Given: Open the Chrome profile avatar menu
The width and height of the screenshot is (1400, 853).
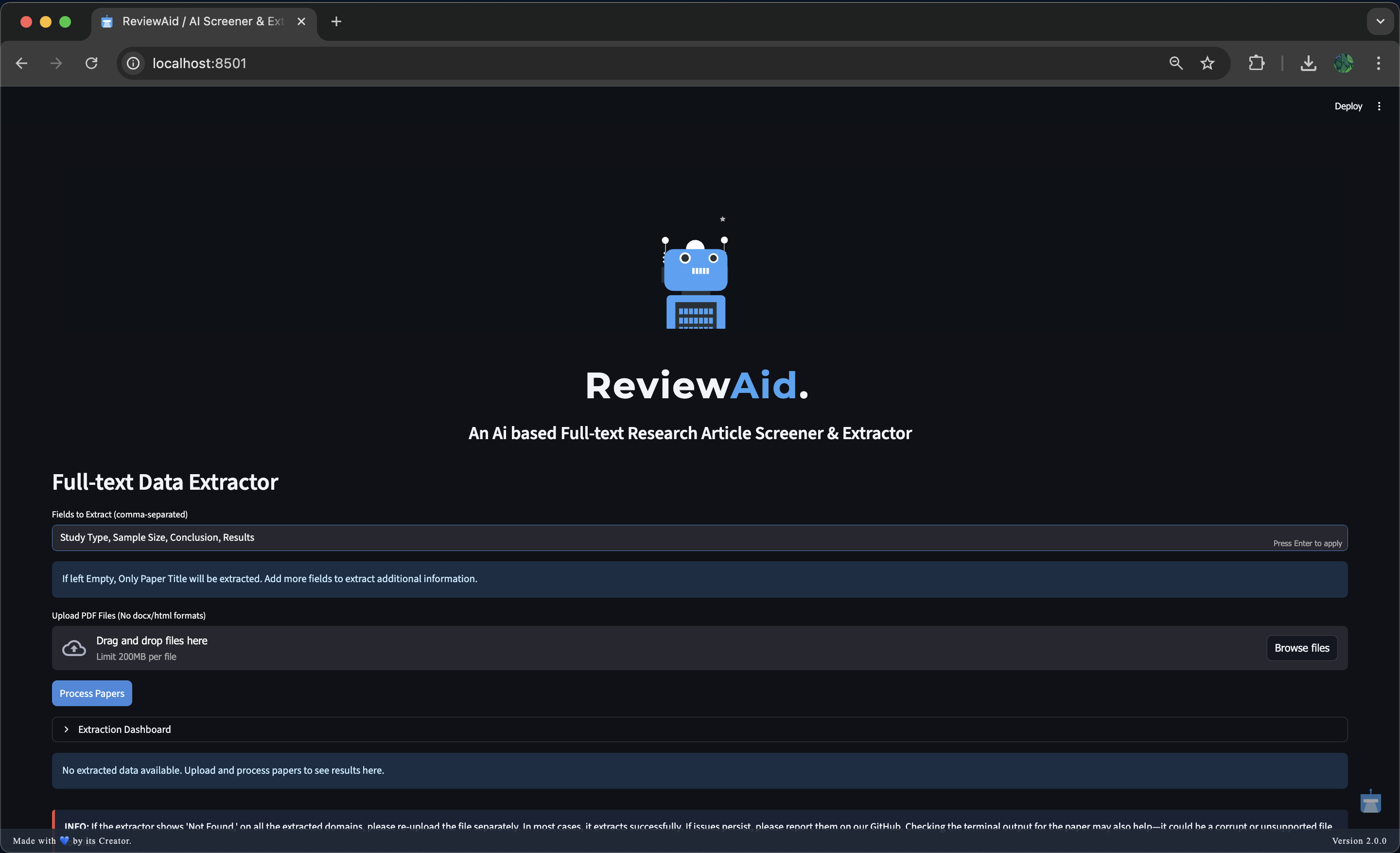Looking at the screenshot, I should click(x=1344, y=63).
